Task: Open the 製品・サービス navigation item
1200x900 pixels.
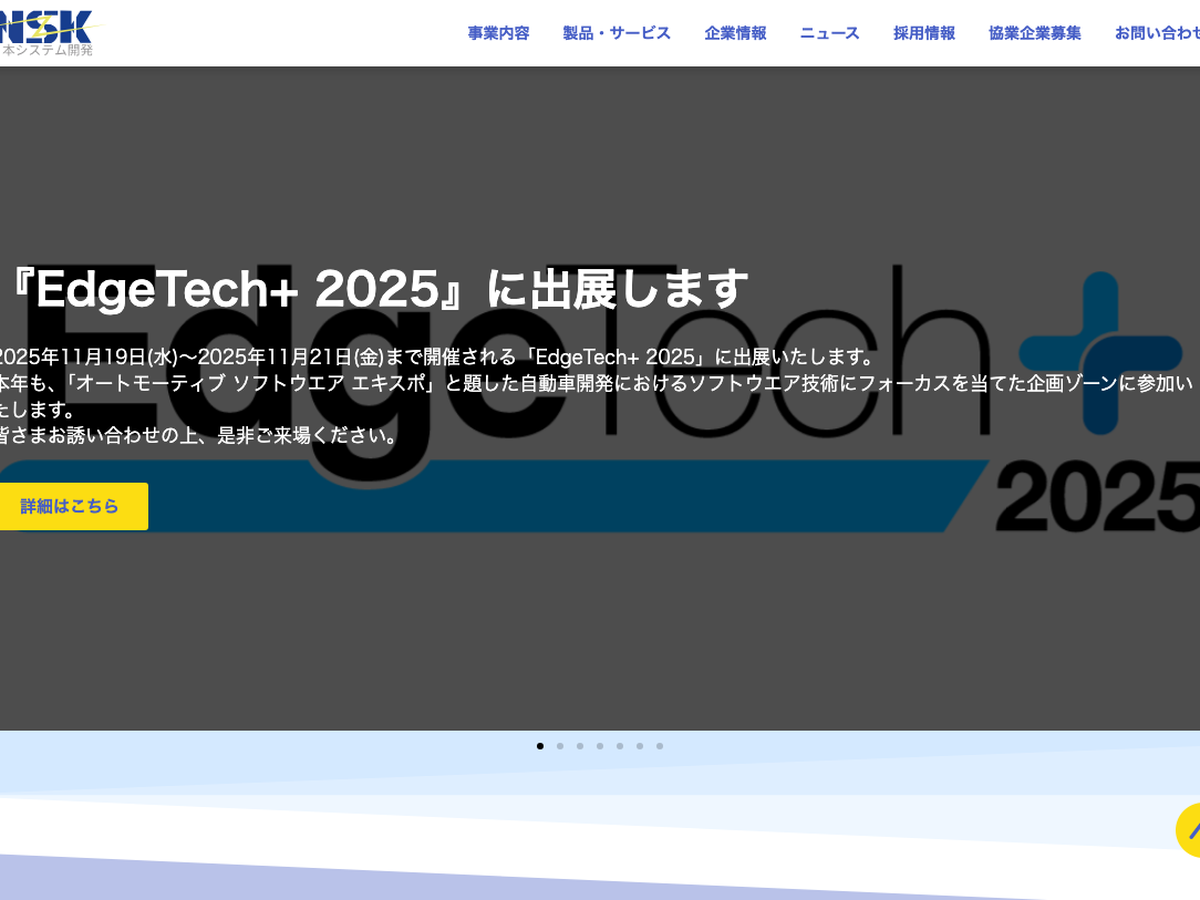Action: coord(616,33)
